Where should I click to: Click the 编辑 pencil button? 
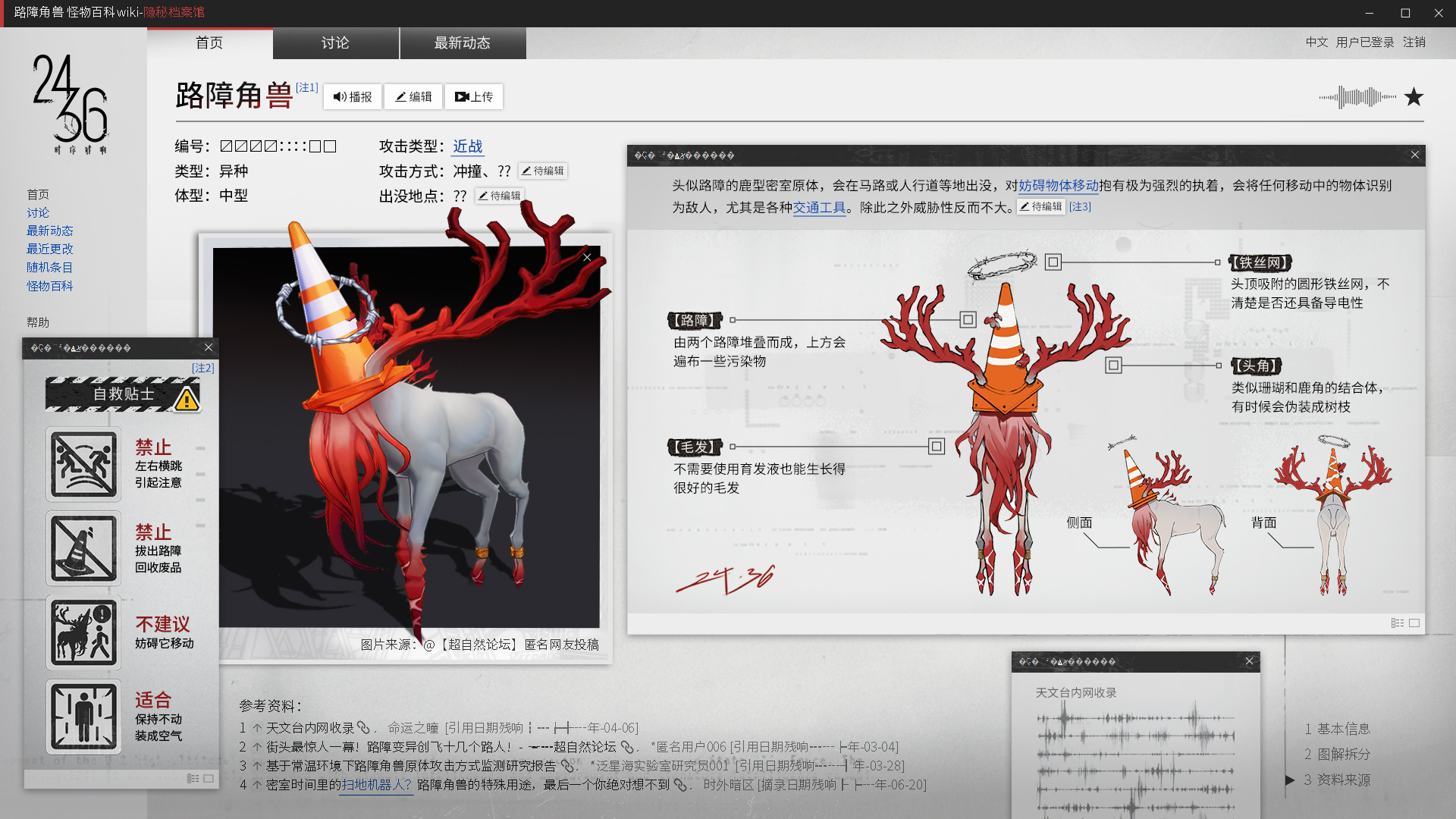point(413,97)
